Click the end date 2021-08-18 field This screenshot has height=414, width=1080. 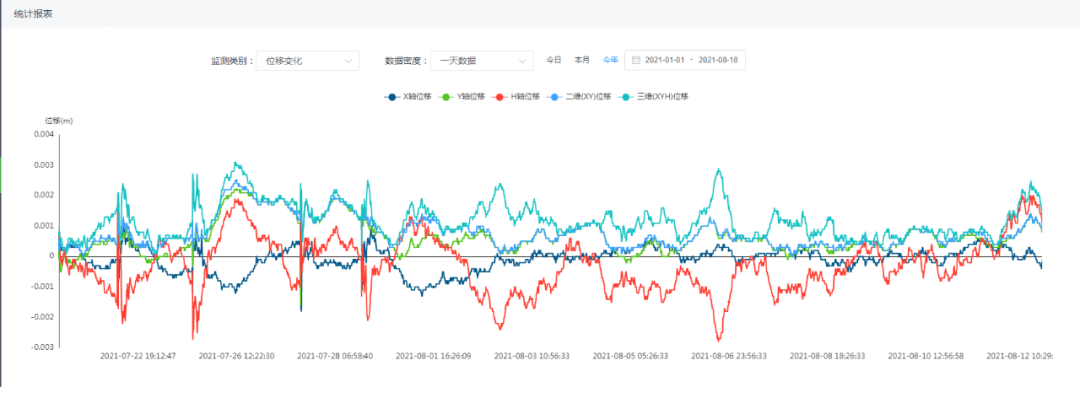click(x=718, y=61)
